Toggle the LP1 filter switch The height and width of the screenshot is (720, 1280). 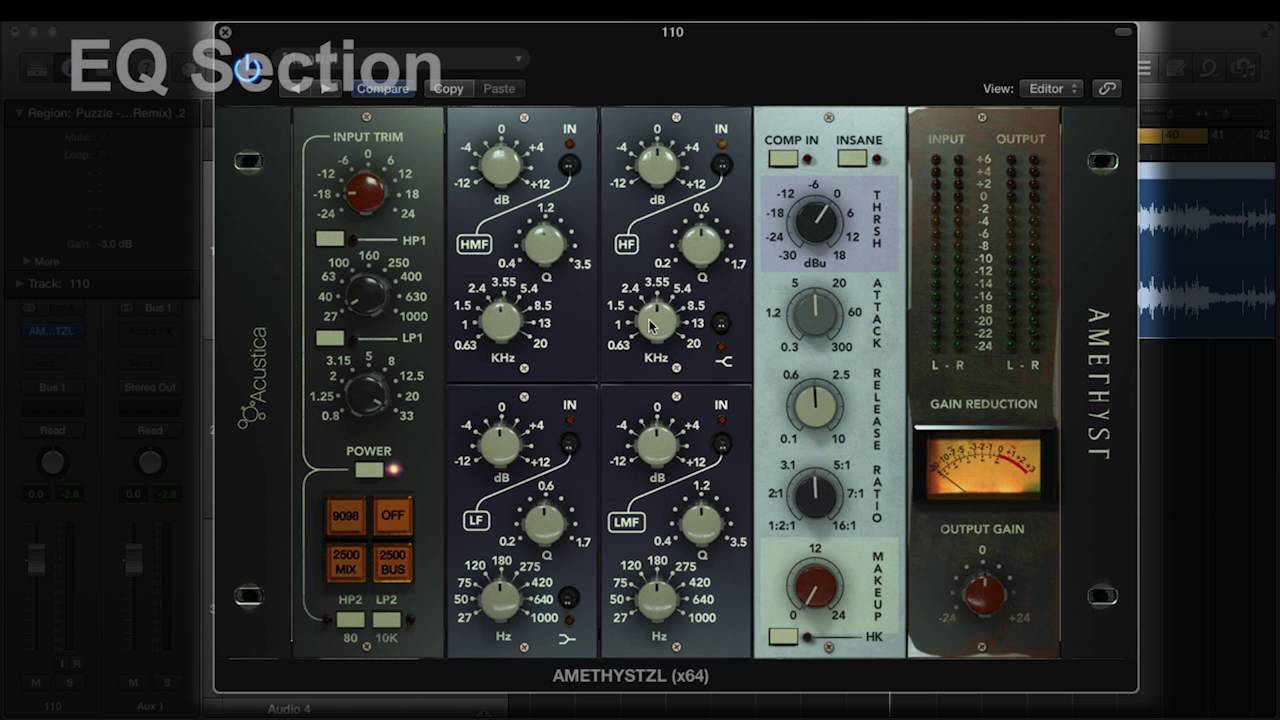pos(330,338)
